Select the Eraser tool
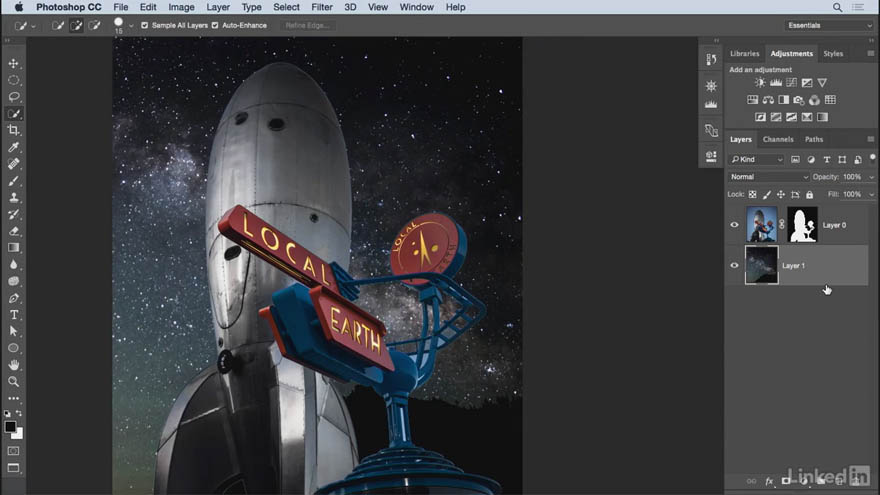 pyautogui.click(x=13, y=231)
